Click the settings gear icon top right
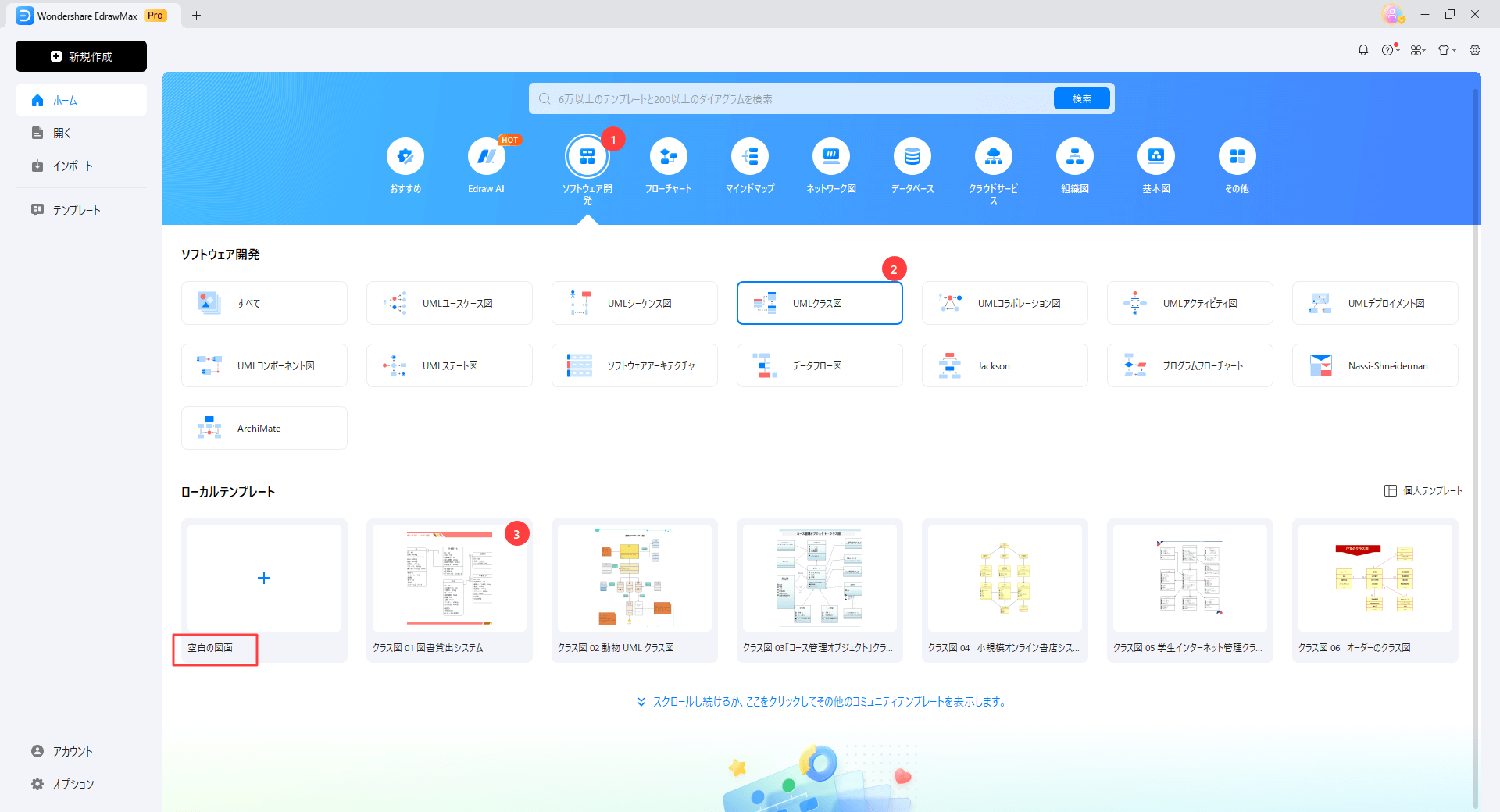The height and width of the screenshot is (812, 1500). pyautogui.click(x=1475, y=50)
